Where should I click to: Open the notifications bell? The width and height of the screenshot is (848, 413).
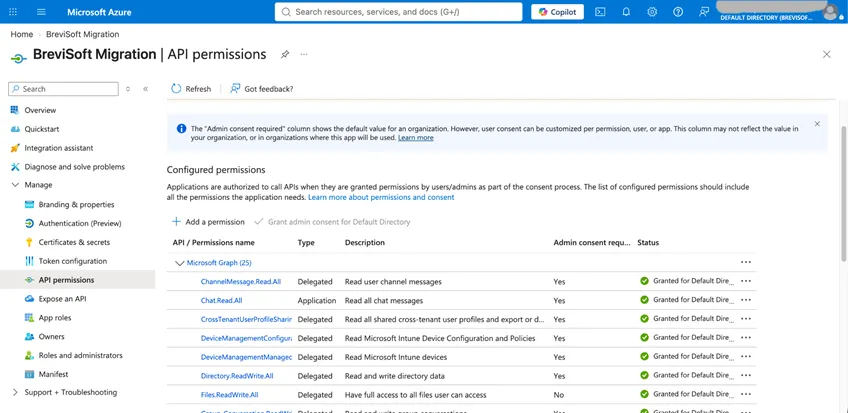pyautogui.click(x=626, y=12)
